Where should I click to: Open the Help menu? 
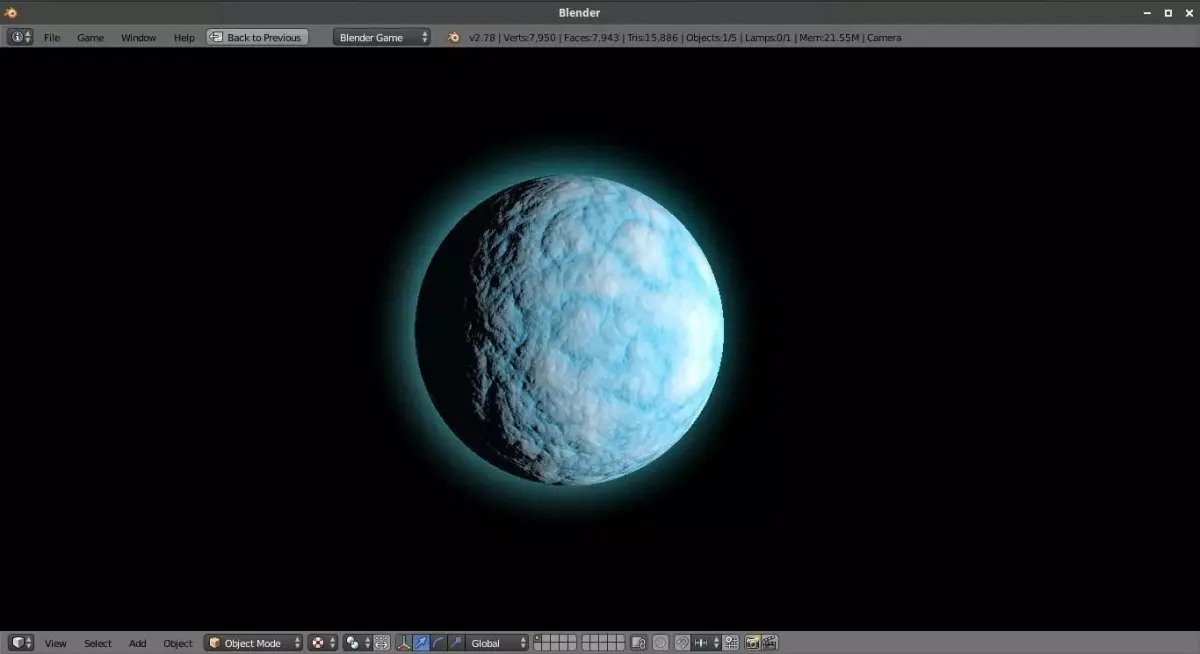(x=184, y=38)
